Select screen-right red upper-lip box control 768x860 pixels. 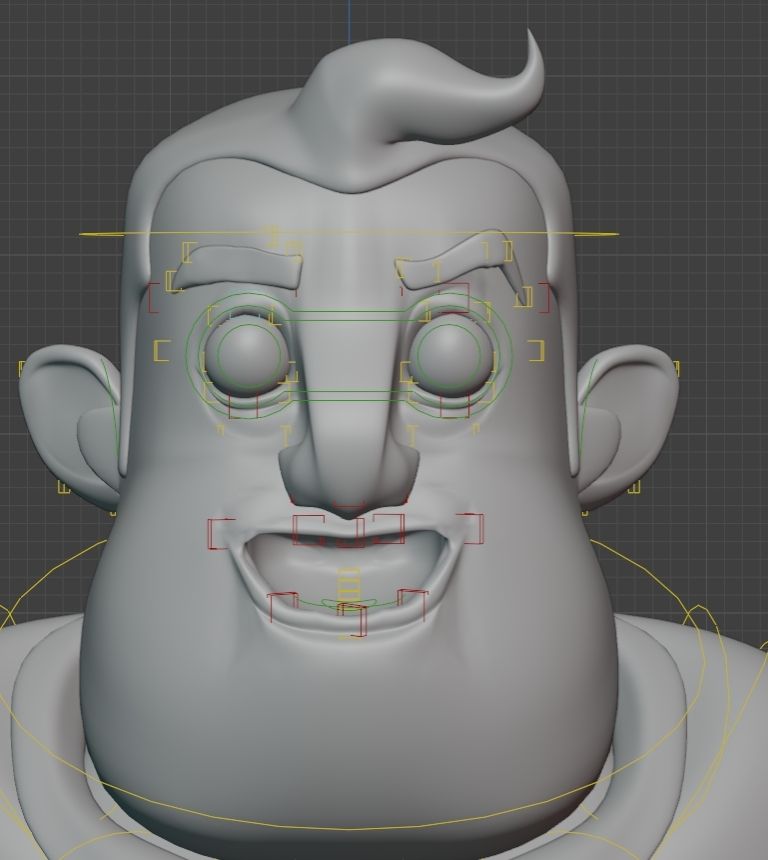pyautogui.click(x=389, y=529)
